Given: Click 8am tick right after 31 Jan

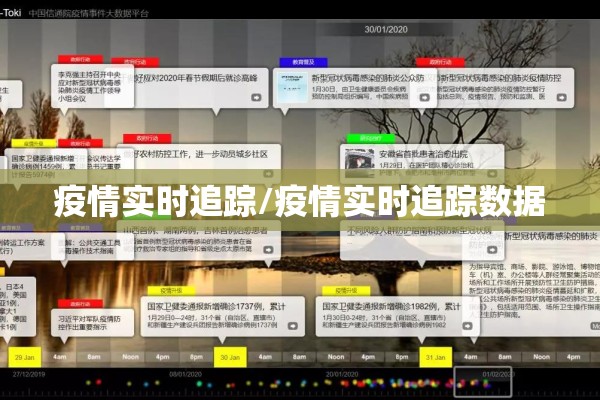Looking at the screenshot, I should tap(505, 357).
